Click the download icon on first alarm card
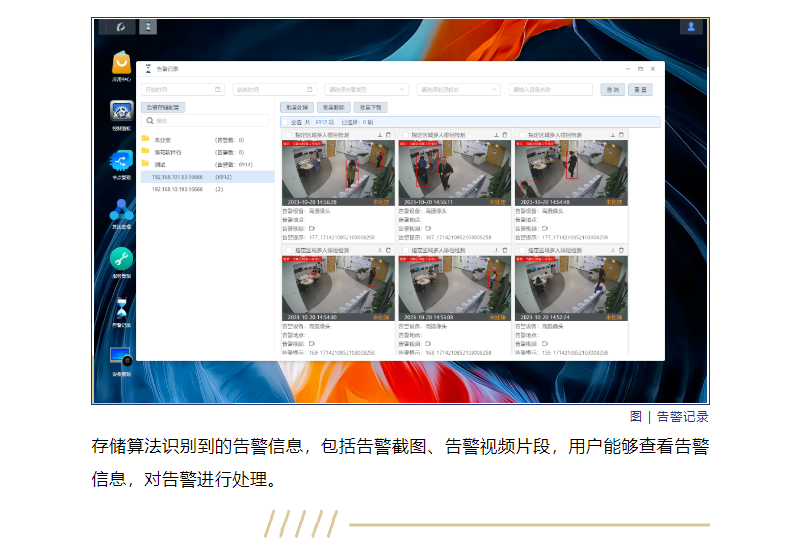The height and width of the screenshot is (556, 800). click(x=379, y=134)
